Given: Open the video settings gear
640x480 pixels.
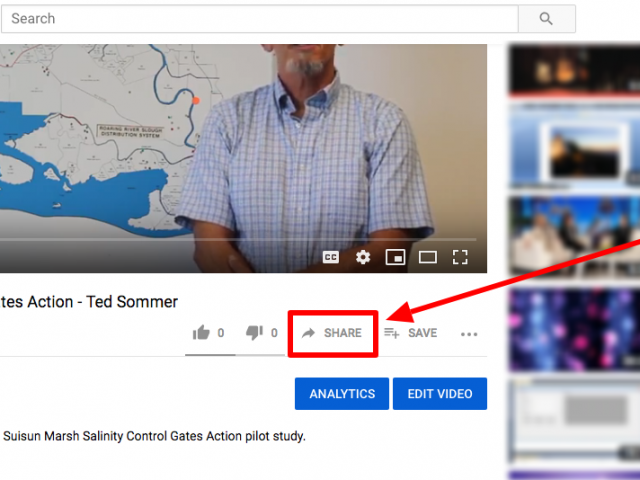Looking at the screenshot, I should click(363, 257).
